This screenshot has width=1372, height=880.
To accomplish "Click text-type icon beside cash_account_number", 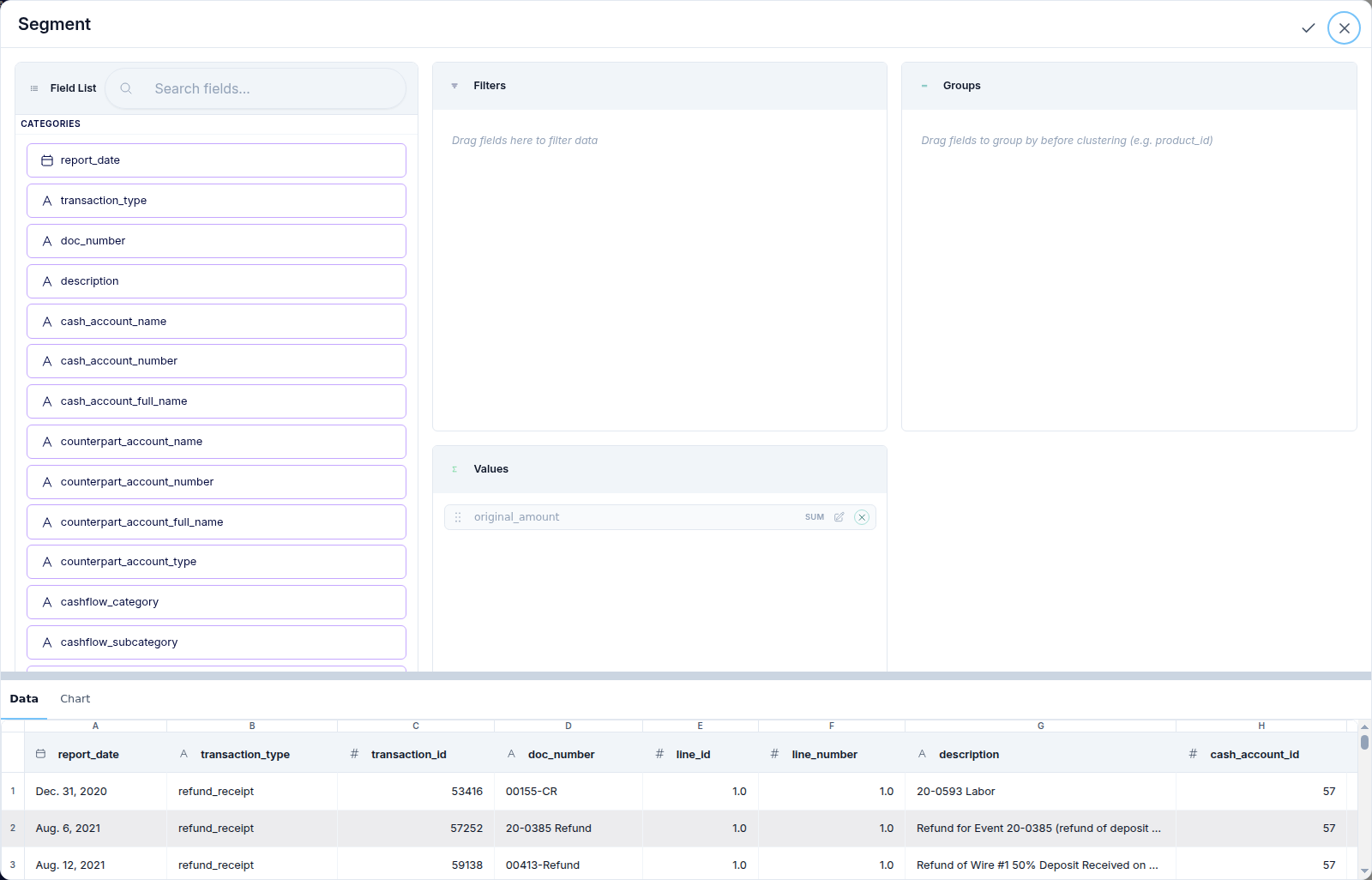I will pos(47,361).
